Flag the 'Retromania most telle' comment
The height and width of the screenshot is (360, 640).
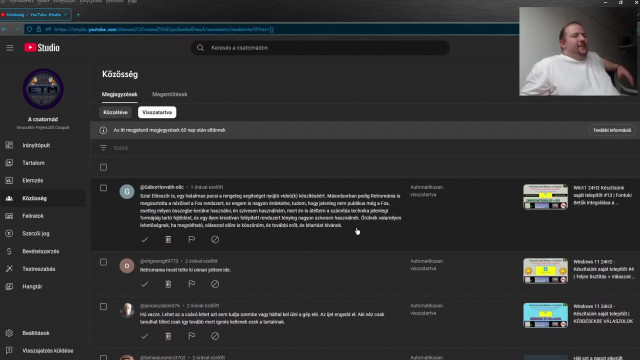click(191, 284)
